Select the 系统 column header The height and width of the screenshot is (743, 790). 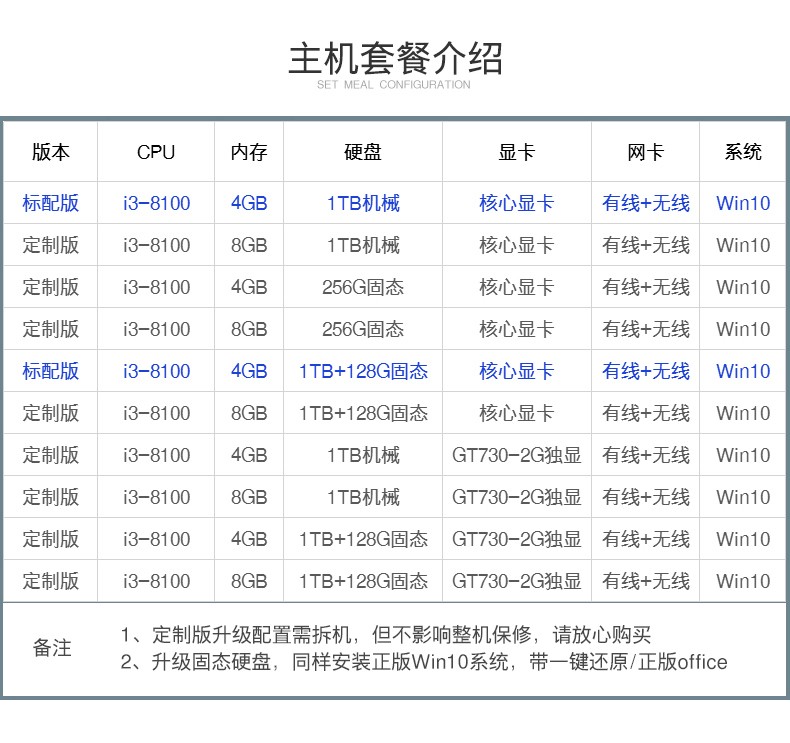tap(743, 152)
